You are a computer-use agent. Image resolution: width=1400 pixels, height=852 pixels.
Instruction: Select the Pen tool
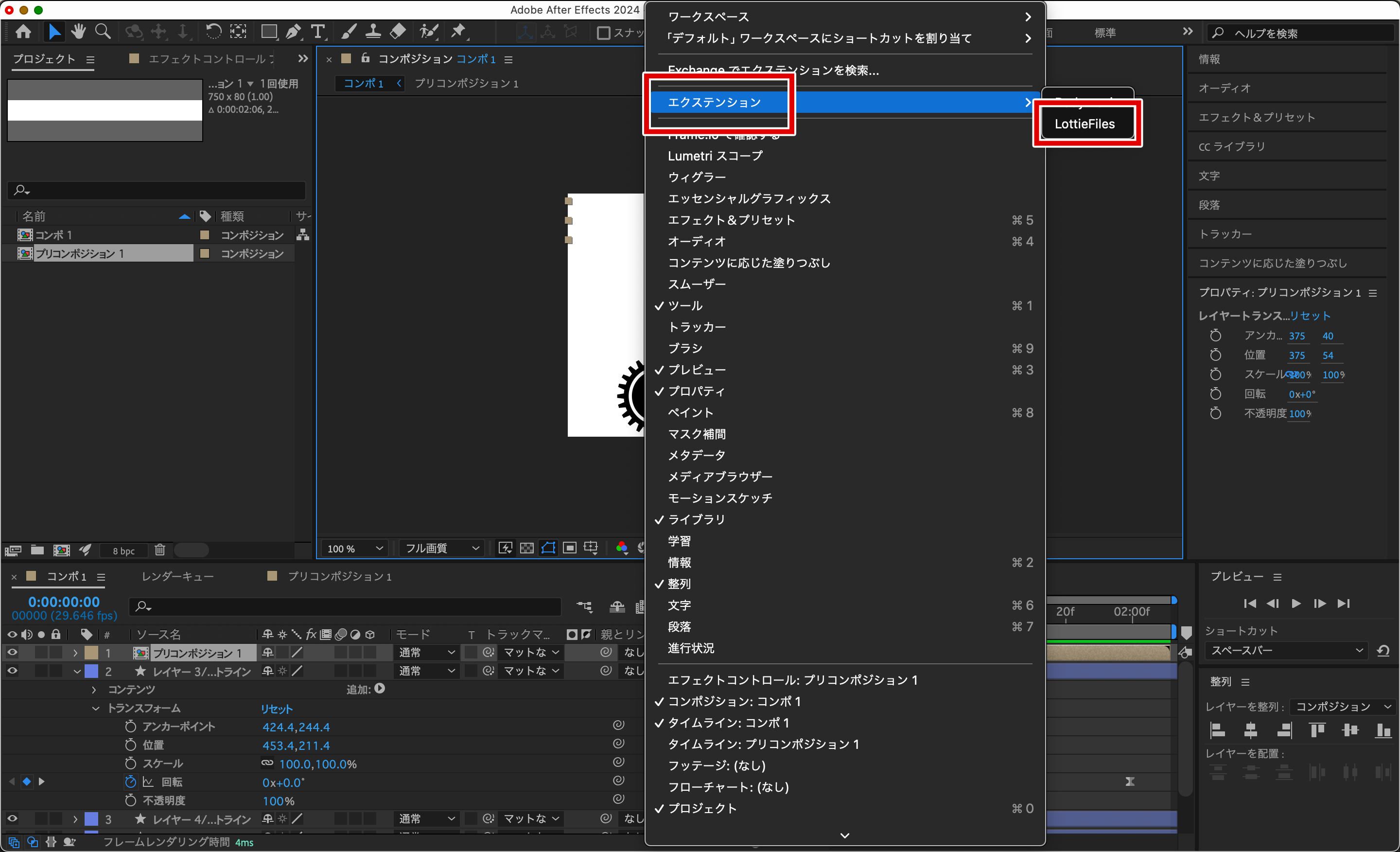[293, 31]
